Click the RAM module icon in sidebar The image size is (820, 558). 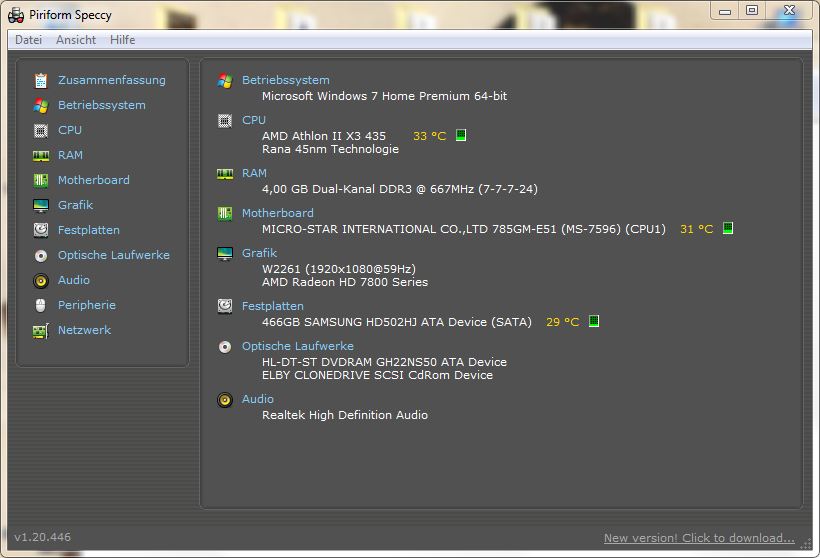coord(41,155)
